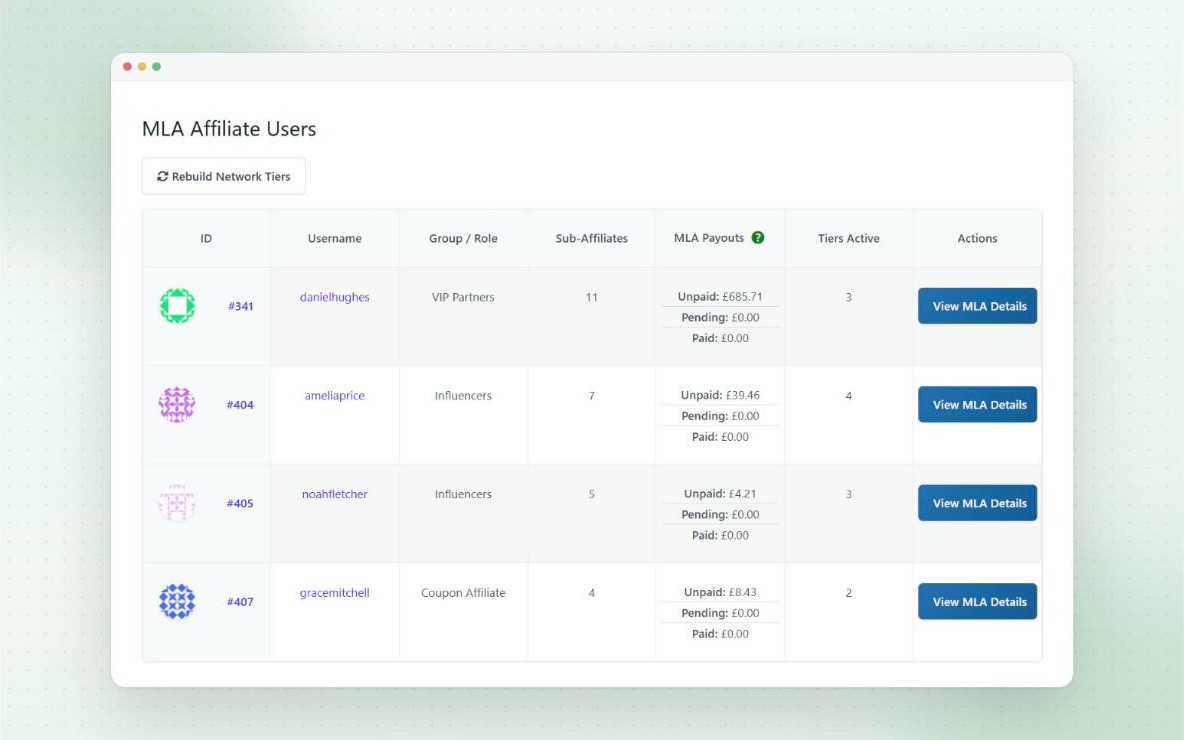The image size is (1184, 740).
Task: Open affiliate ID #405 link
Action: 240,503
